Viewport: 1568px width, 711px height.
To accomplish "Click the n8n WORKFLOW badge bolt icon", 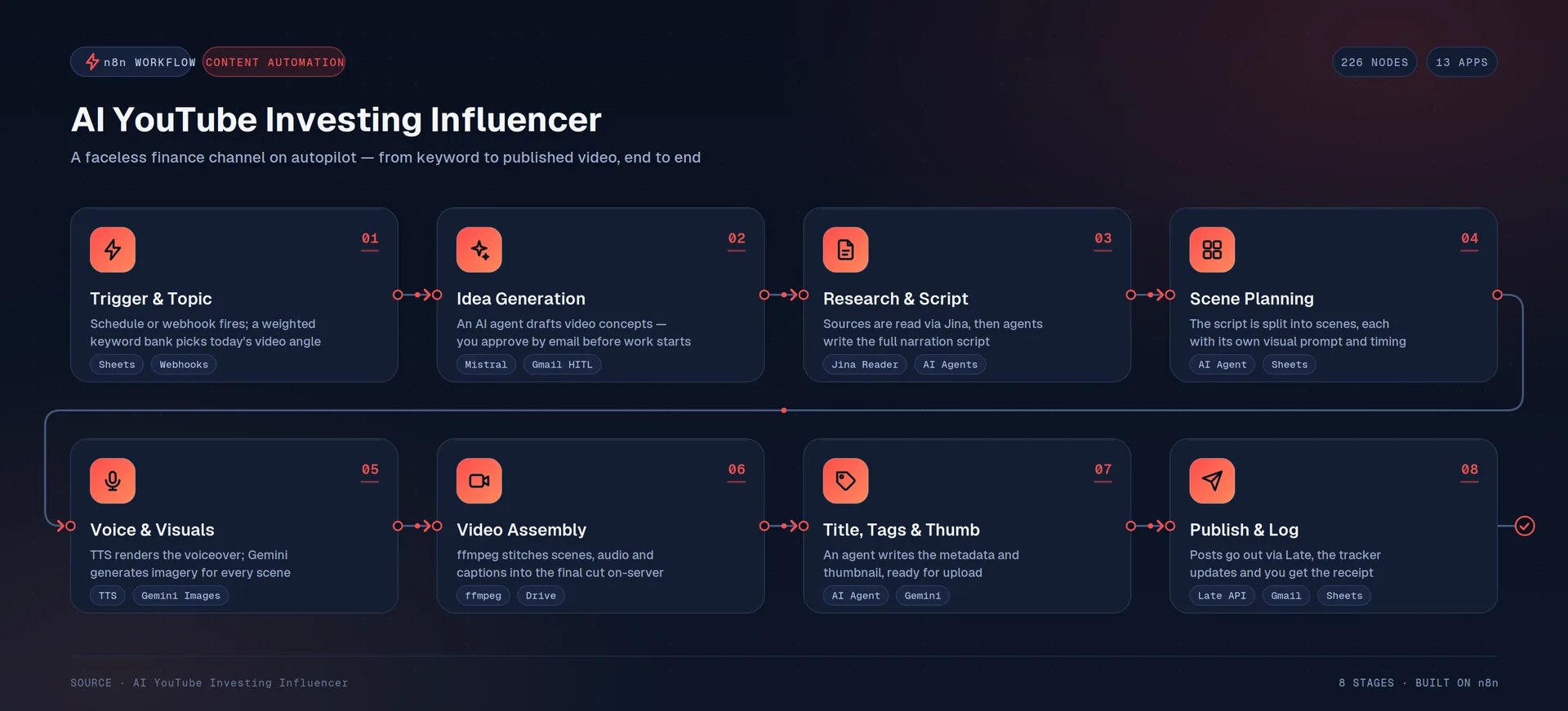I will pyautogui.click(x=92, y=62).
